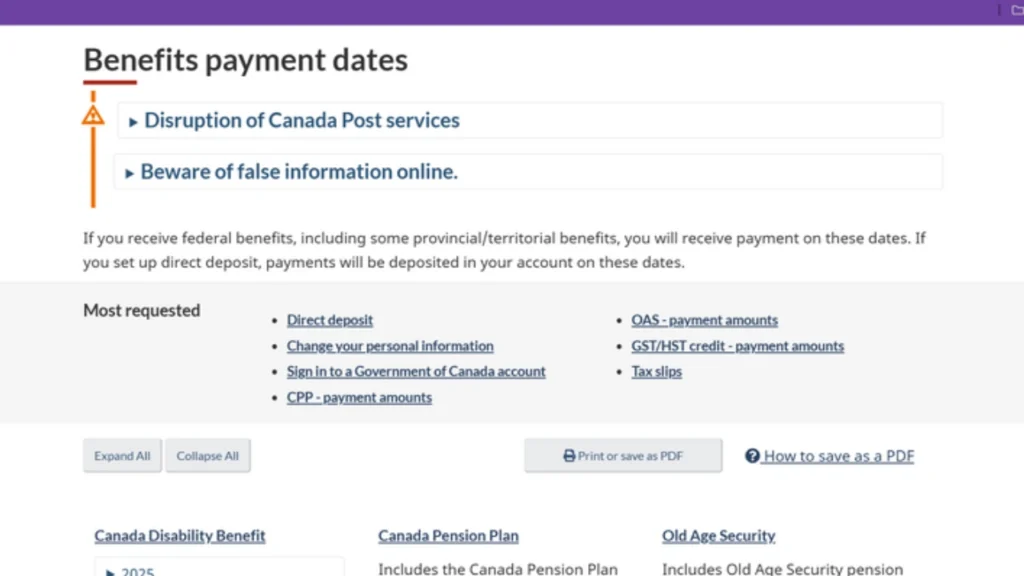The height and width of the screenshot is (576, 1024).
Task: Go to the Old Age Security heading link
Action: 718,536
